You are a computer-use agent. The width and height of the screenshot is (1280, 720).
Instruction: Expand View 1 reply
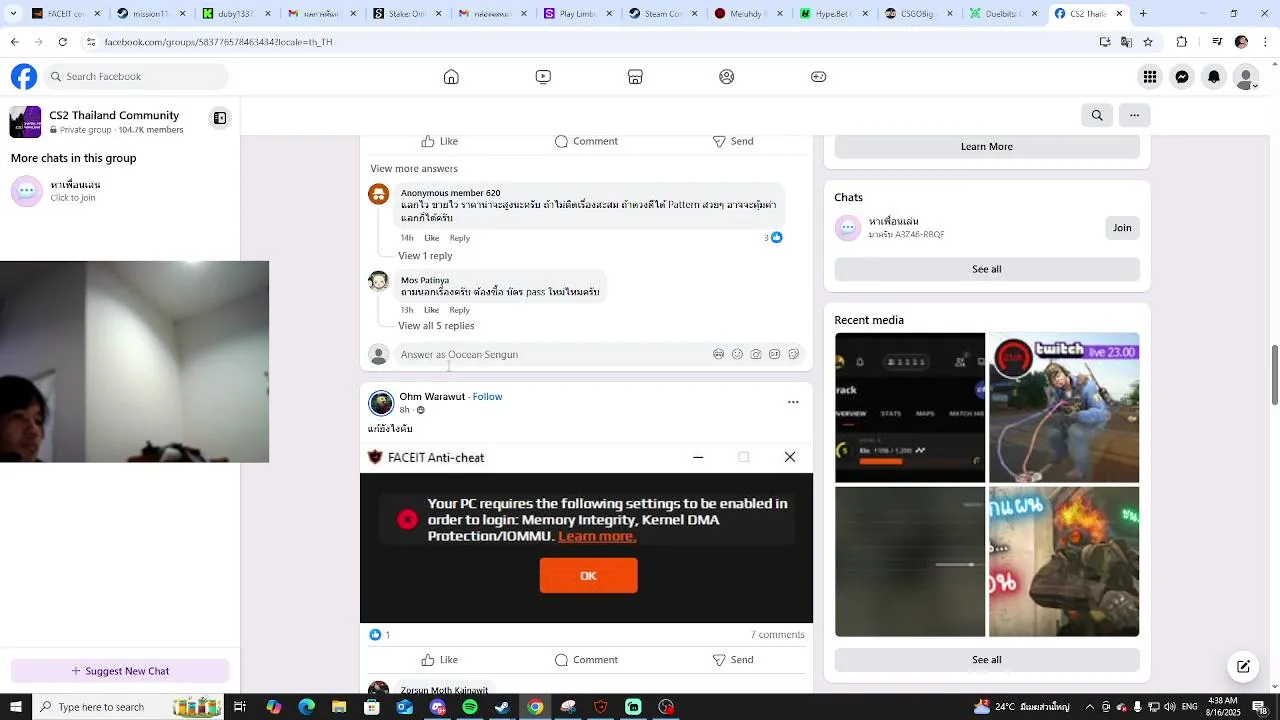pyautogui.click(x=425, y=256)
